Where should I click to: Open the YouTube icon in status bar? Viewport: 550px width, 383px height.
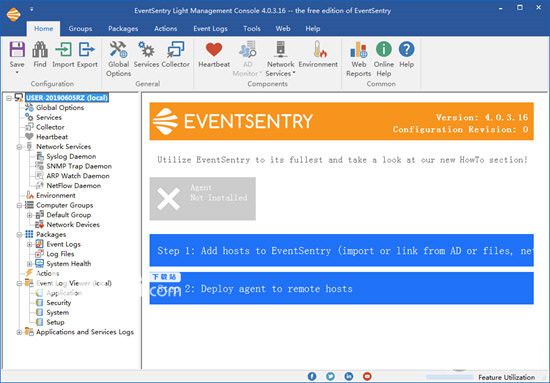[x=367, y=376]
